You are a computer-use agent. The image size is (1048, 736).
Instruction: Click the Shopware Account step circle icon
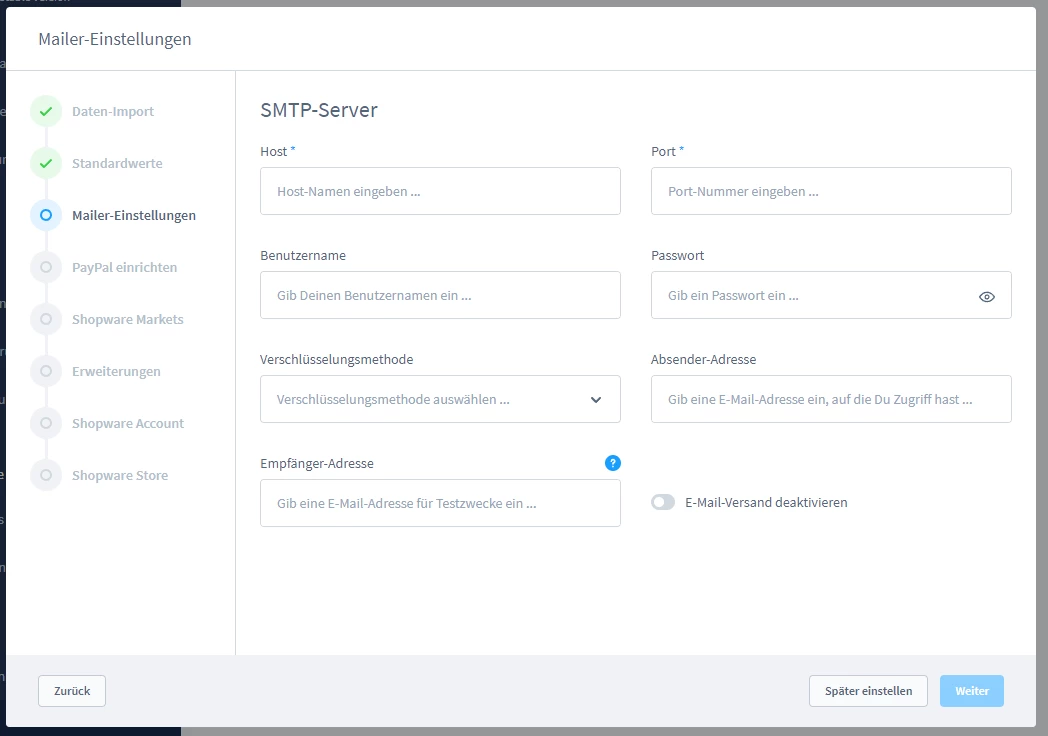46,423
